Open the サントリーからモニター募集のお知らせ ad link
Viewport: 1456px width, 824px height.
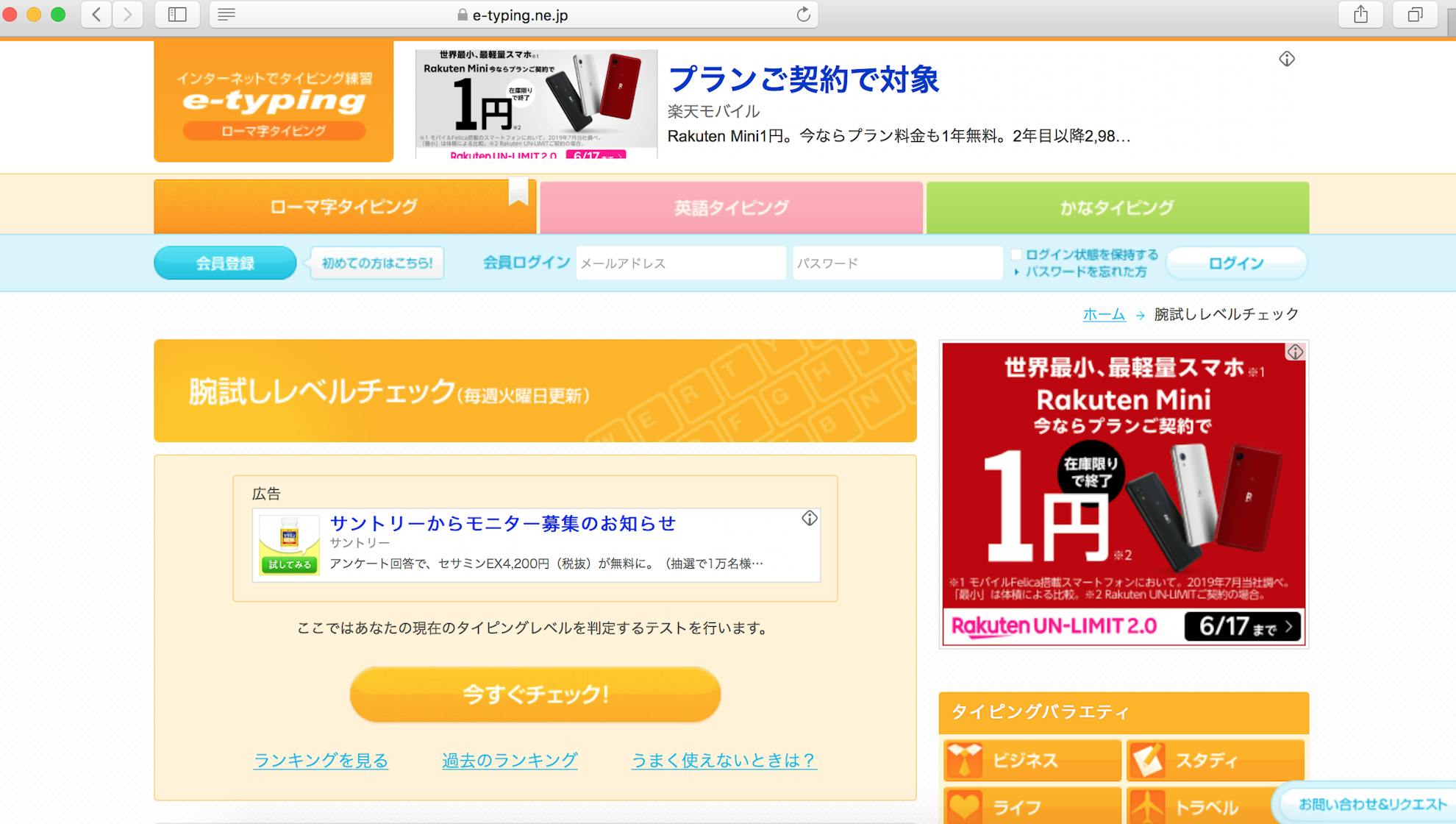coord(503,523)
